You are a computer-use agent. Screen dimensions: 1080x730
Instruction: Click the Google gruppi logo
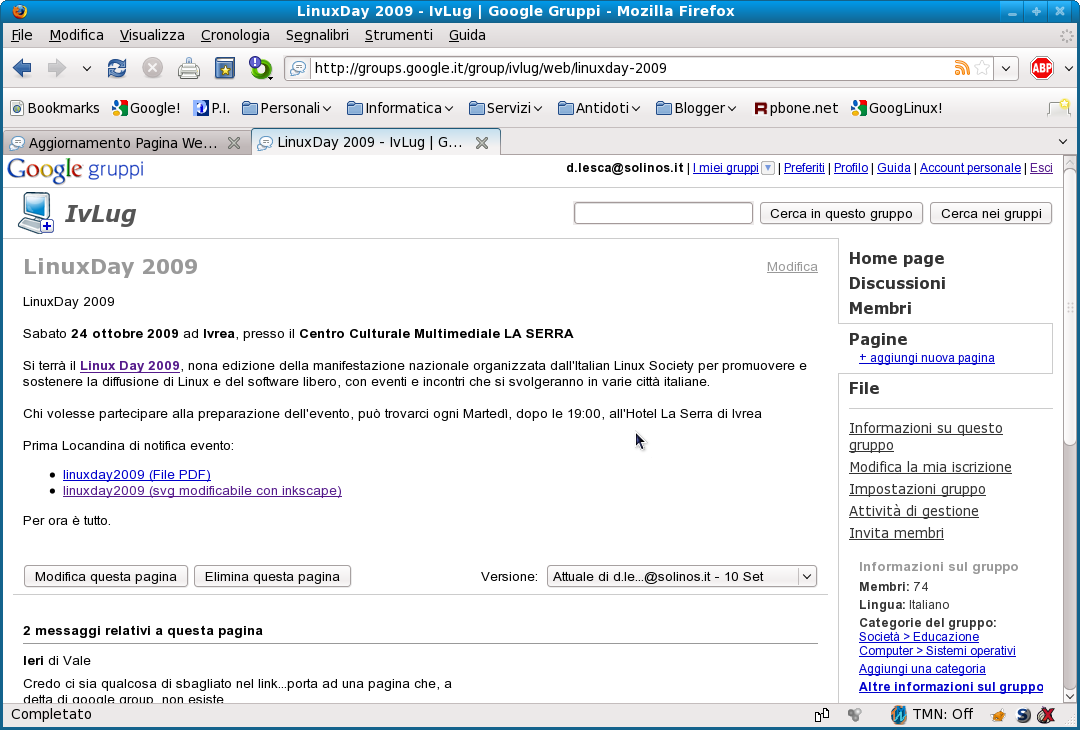pos(75,169)
